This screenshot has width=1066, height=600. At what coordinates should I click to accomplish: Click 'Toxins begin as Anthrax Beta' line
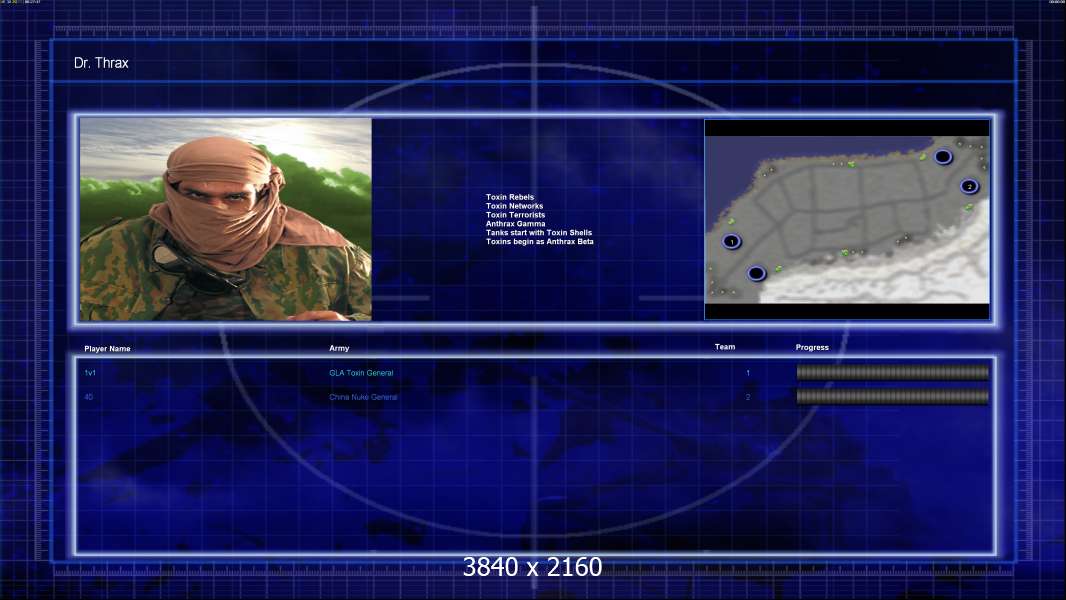click(x=540, y=241)
